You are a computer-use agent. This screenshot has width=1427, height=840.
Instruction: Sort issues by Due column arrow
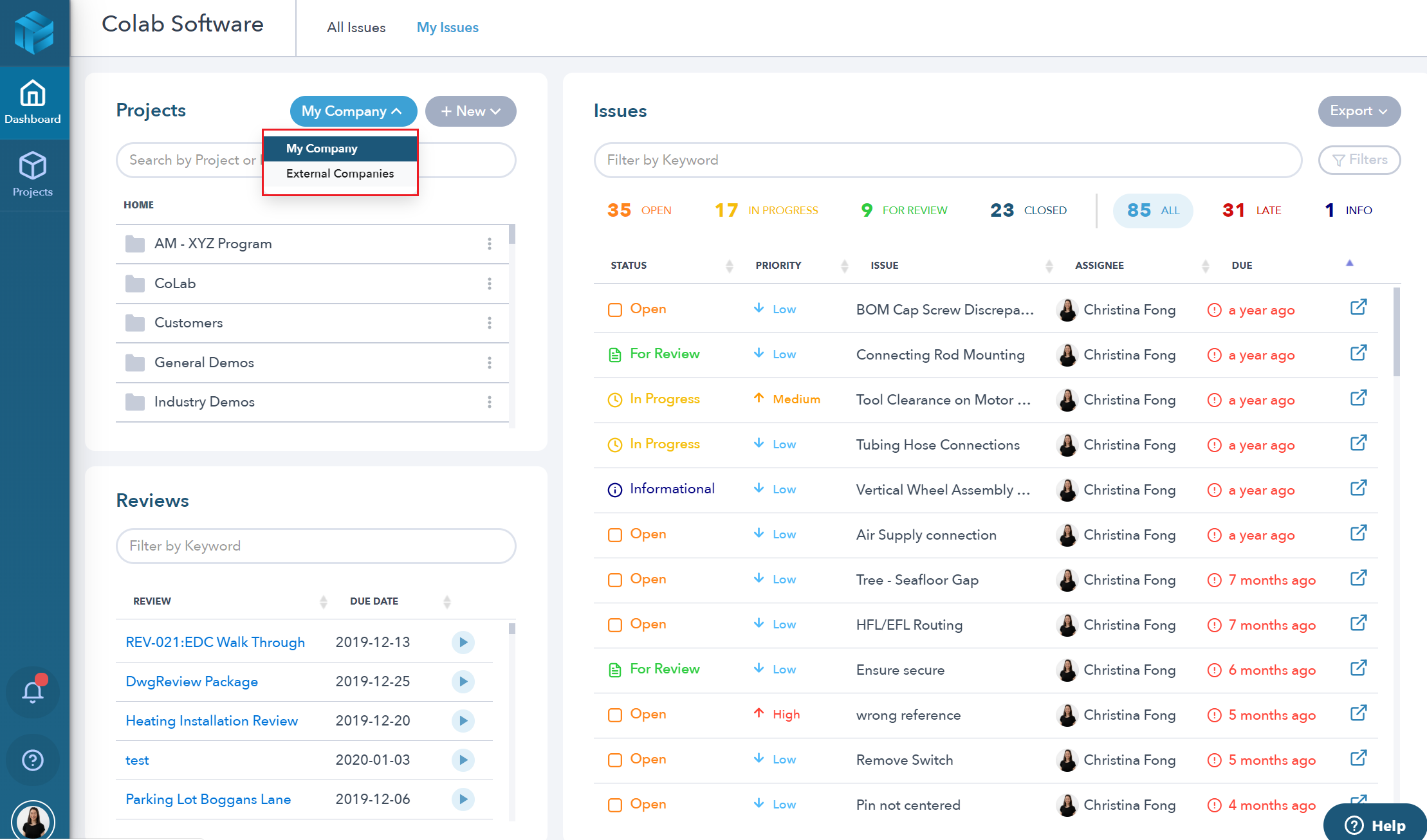point(1350,263)
